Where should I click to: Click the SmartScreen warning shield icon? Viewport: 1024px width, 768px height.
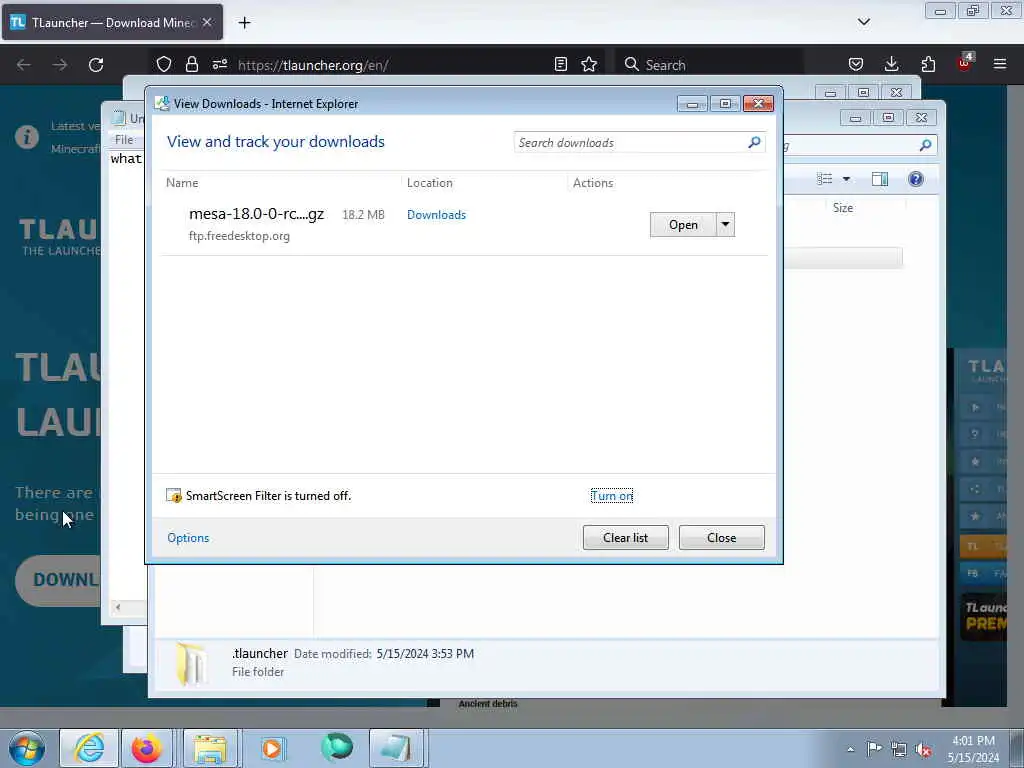point(174,496)
